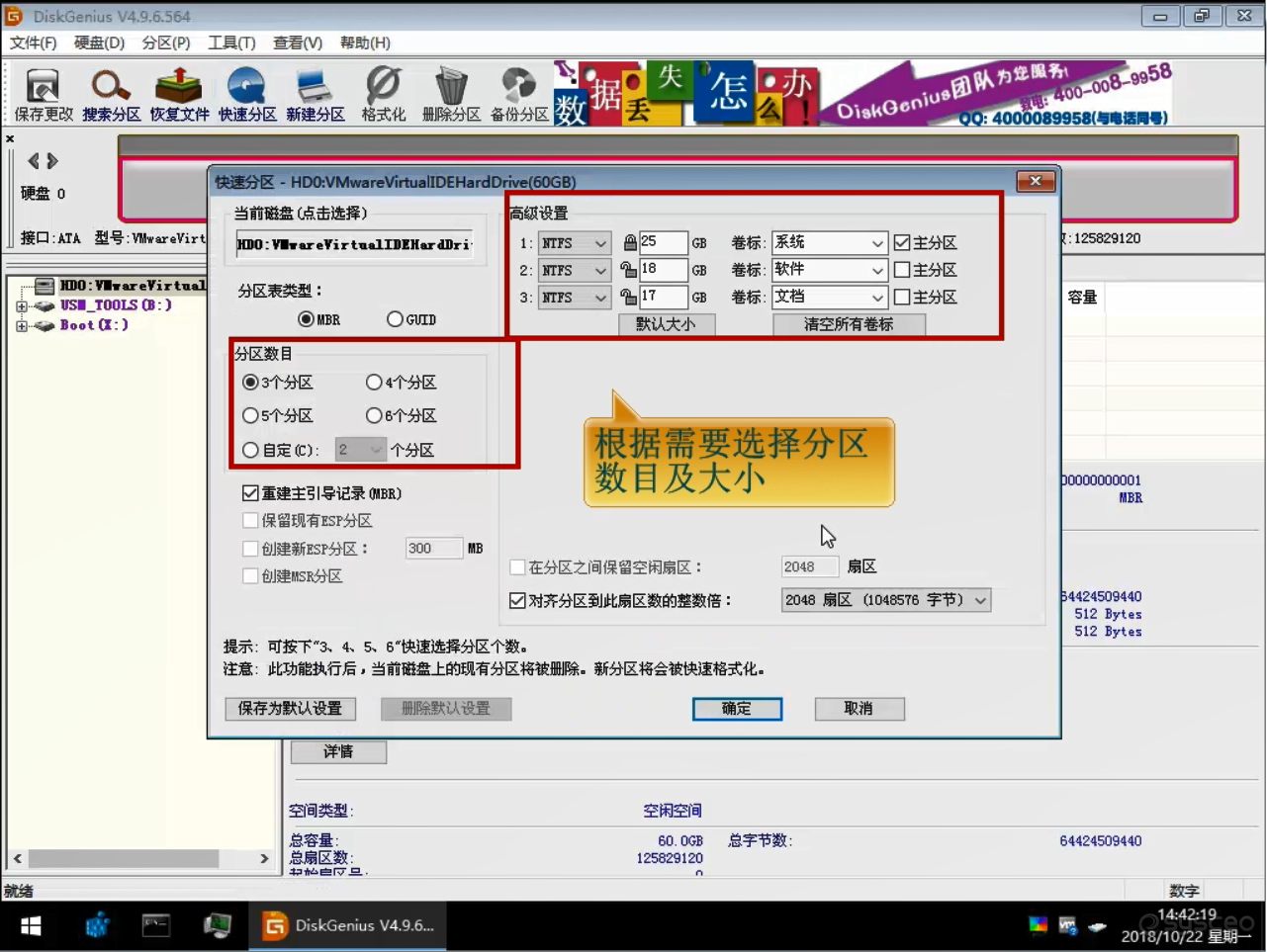Enable 主分区 checkbox for partition 2

tap(902, 270)
